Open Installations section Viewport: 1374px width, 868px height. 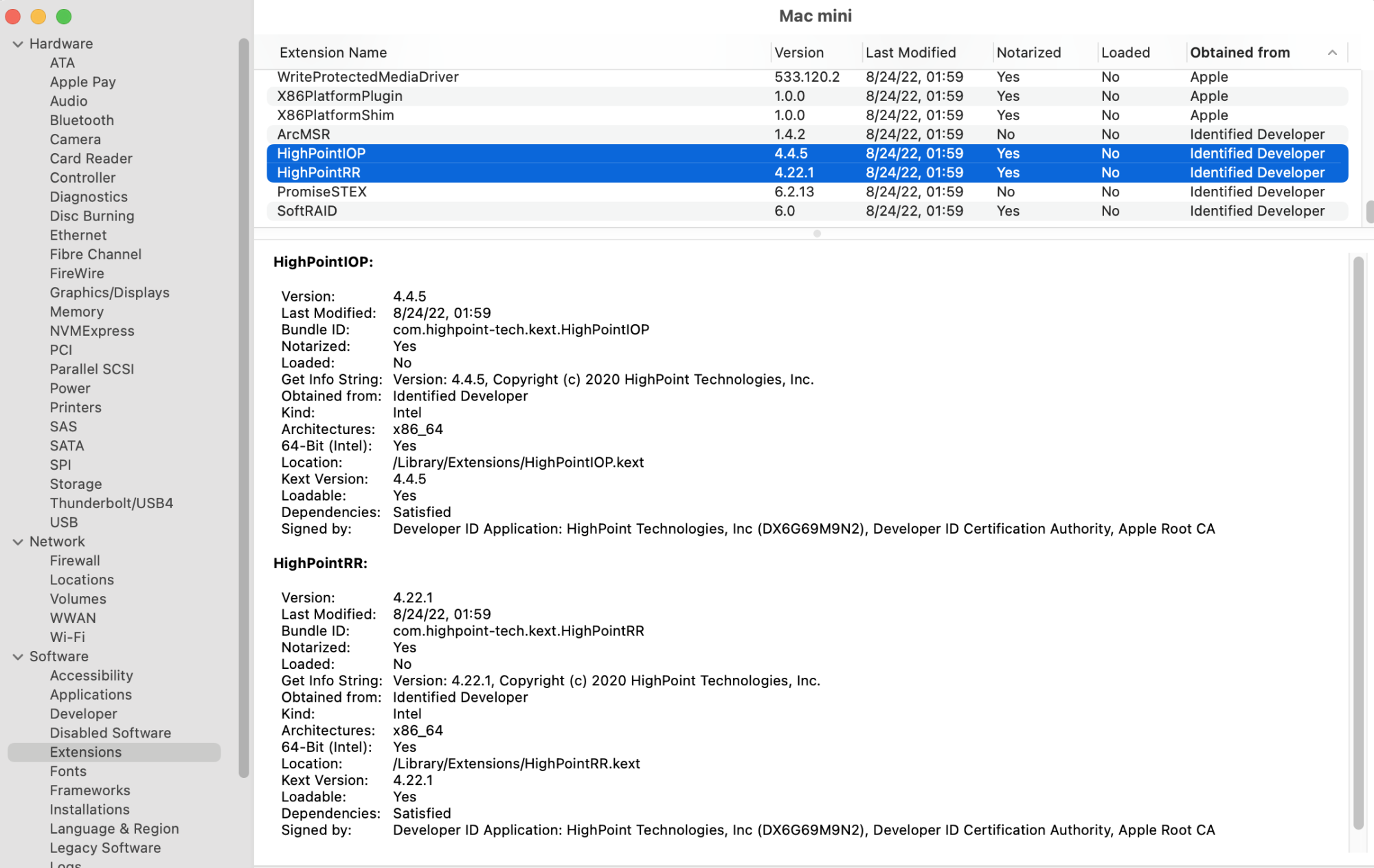[89, 810]
